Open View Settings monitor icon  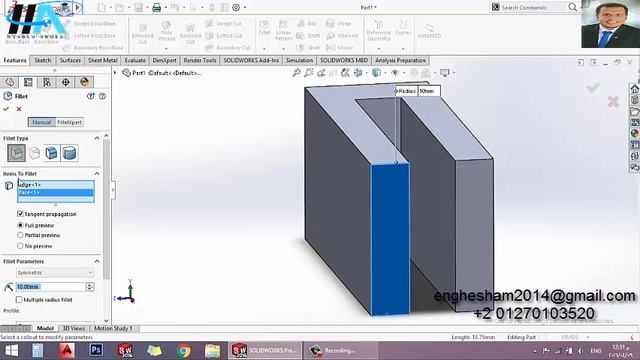tap(444, 73)
